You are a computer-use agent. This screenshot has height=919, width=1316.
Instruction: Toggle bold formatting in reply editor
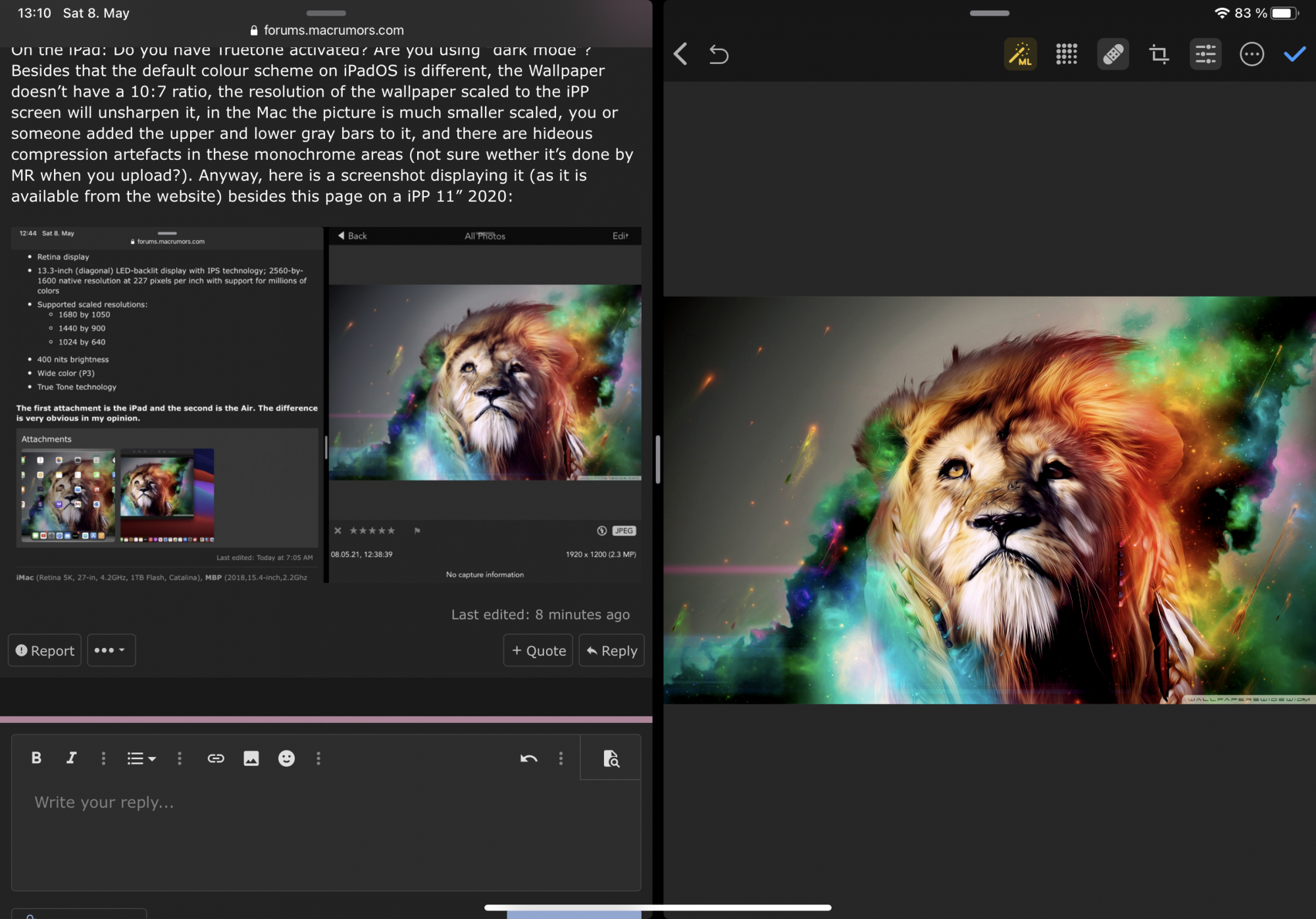point(36,758)
